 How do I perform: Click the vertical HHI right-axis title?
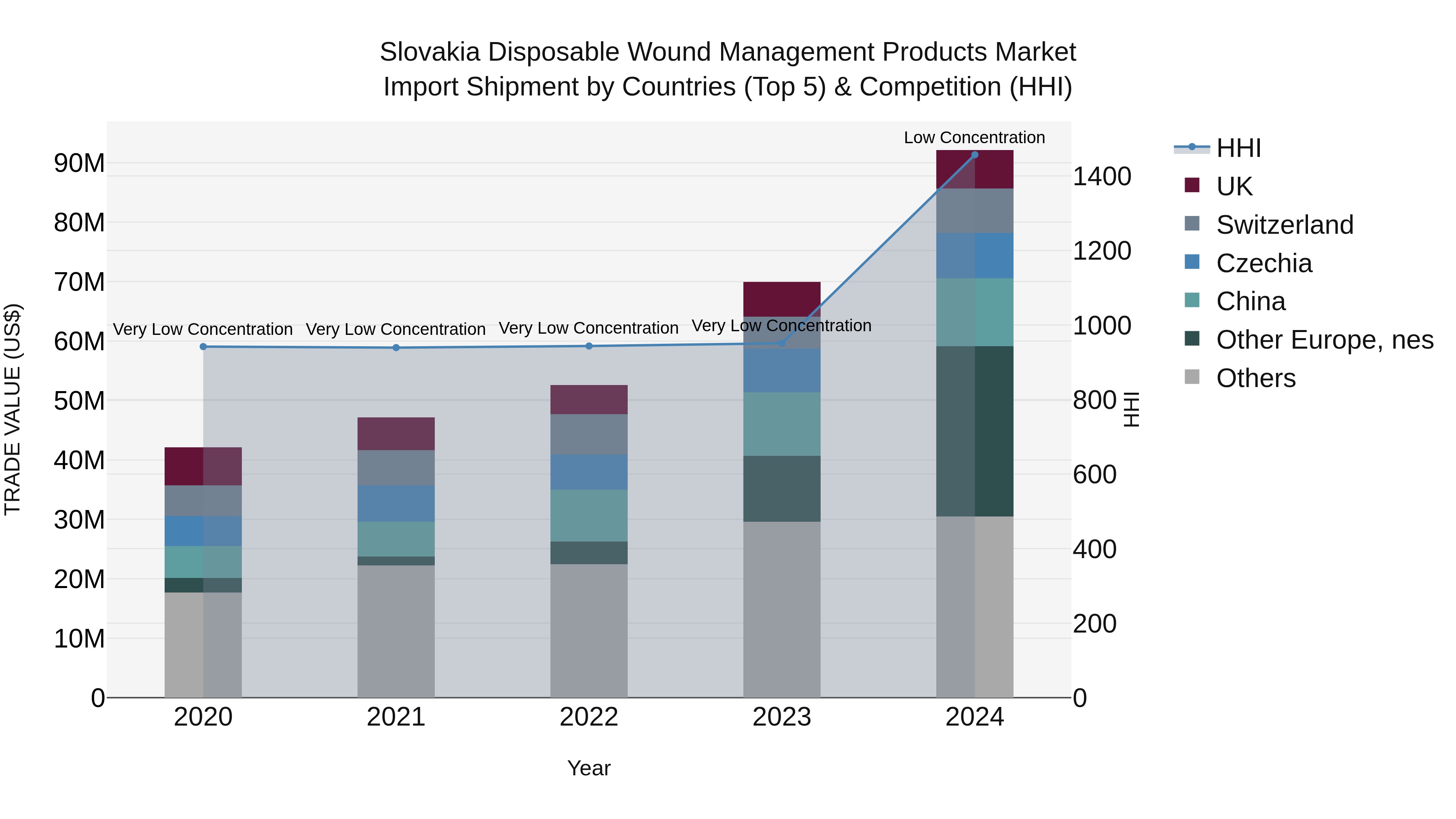1131,409
